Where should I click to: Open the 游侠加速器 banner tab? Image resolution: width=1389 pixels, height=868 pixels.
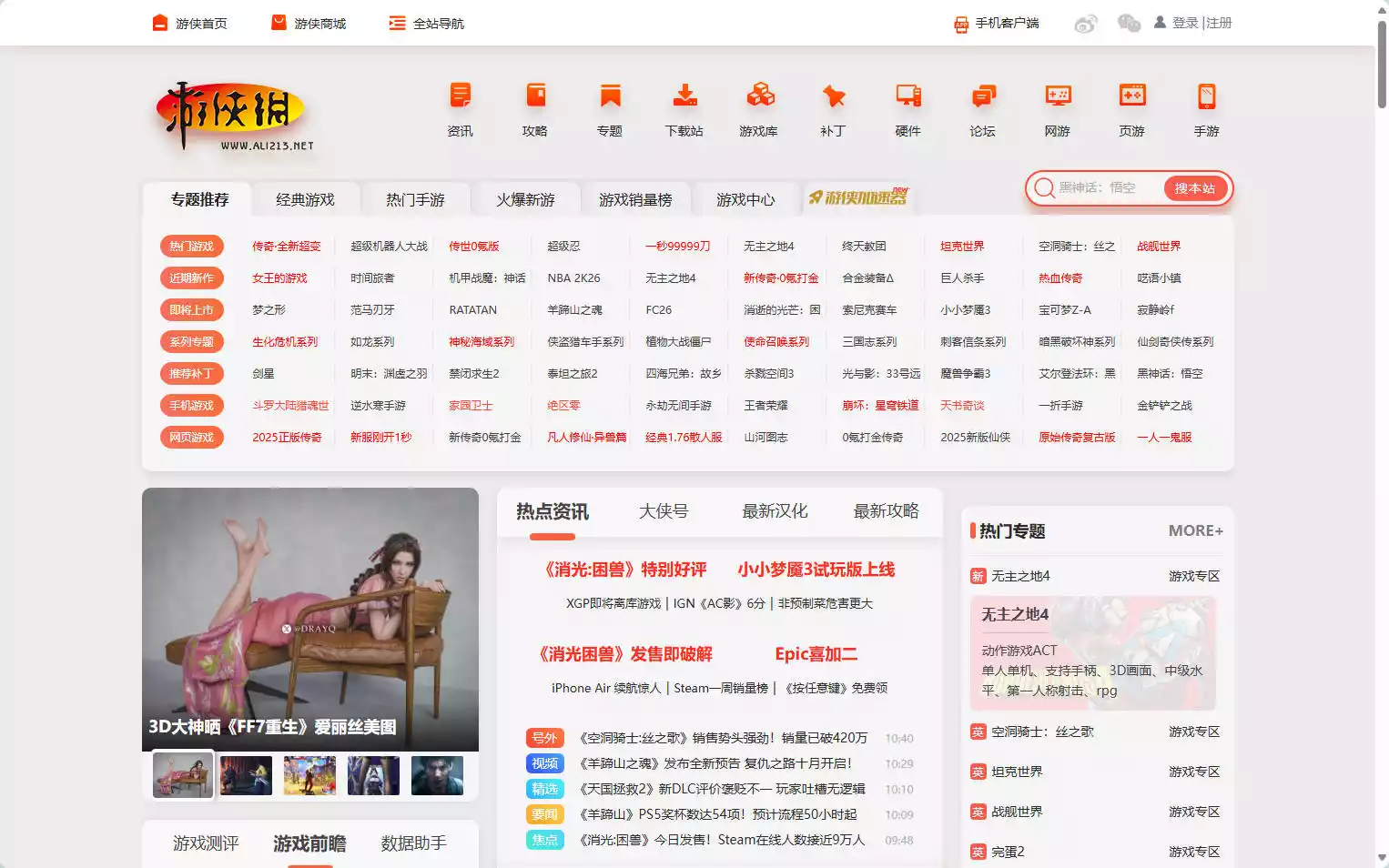click(x=858, y=197)
